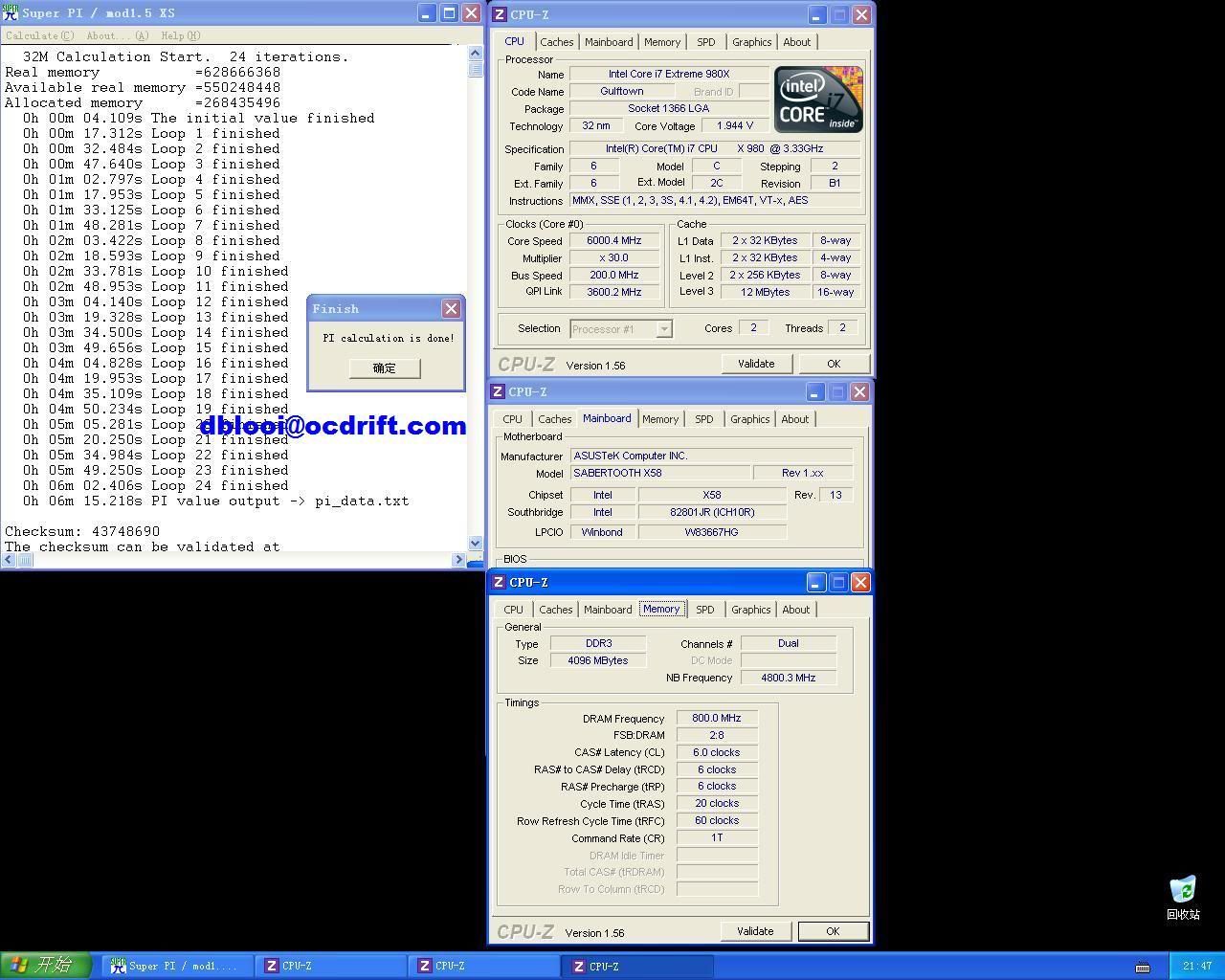This screenshot has height=980, width=1225.
Task: Select Graphics tab in Mainboard CPU-Z window
Action: click(x=749, y=419)
